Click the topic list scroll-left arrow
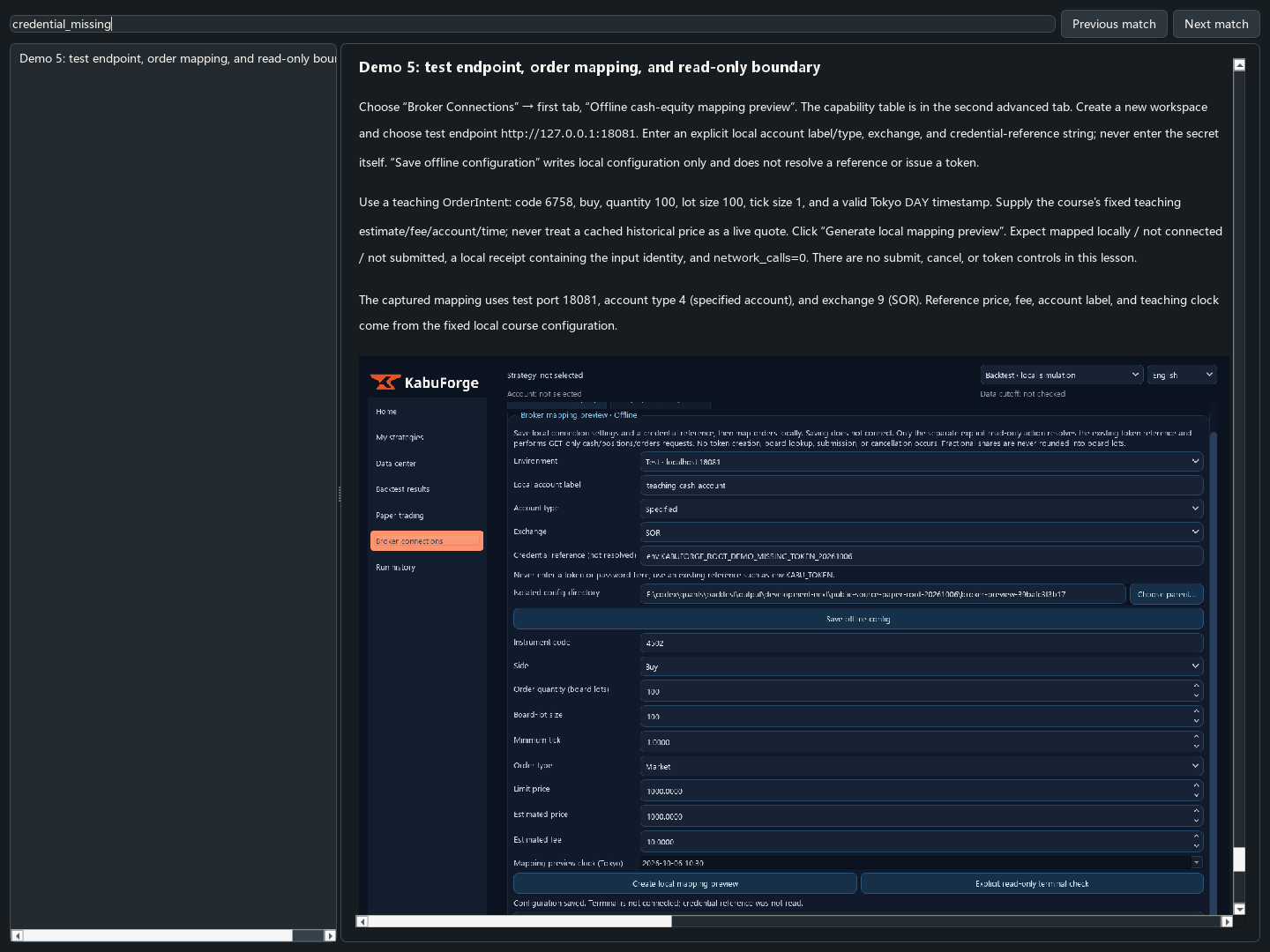Image resolution: width=1270 pixels, height=952 pixels. pyautogui.click(x=17, y=935)
